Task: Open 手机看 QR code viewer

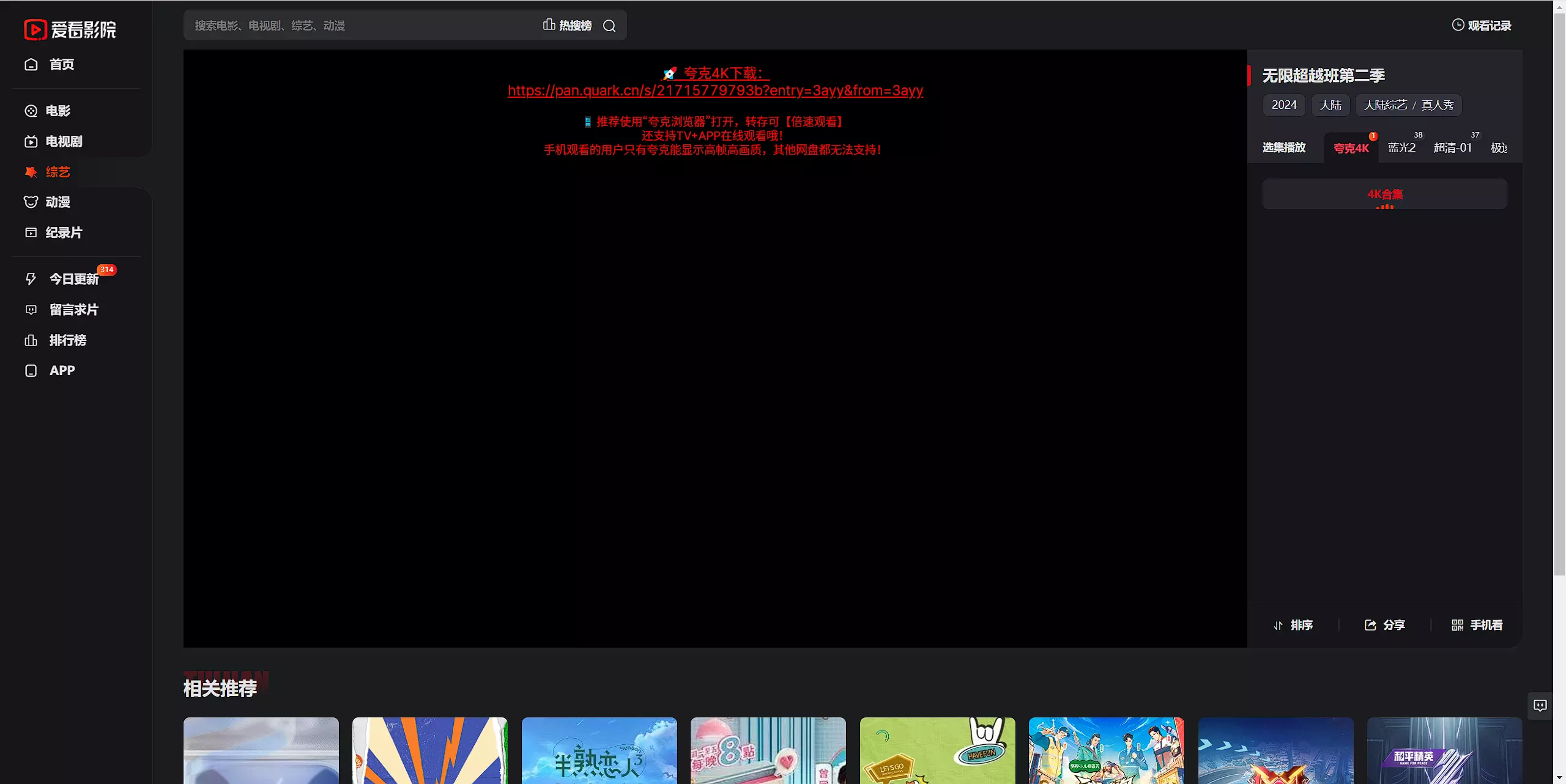Action: click(1477, 625)
